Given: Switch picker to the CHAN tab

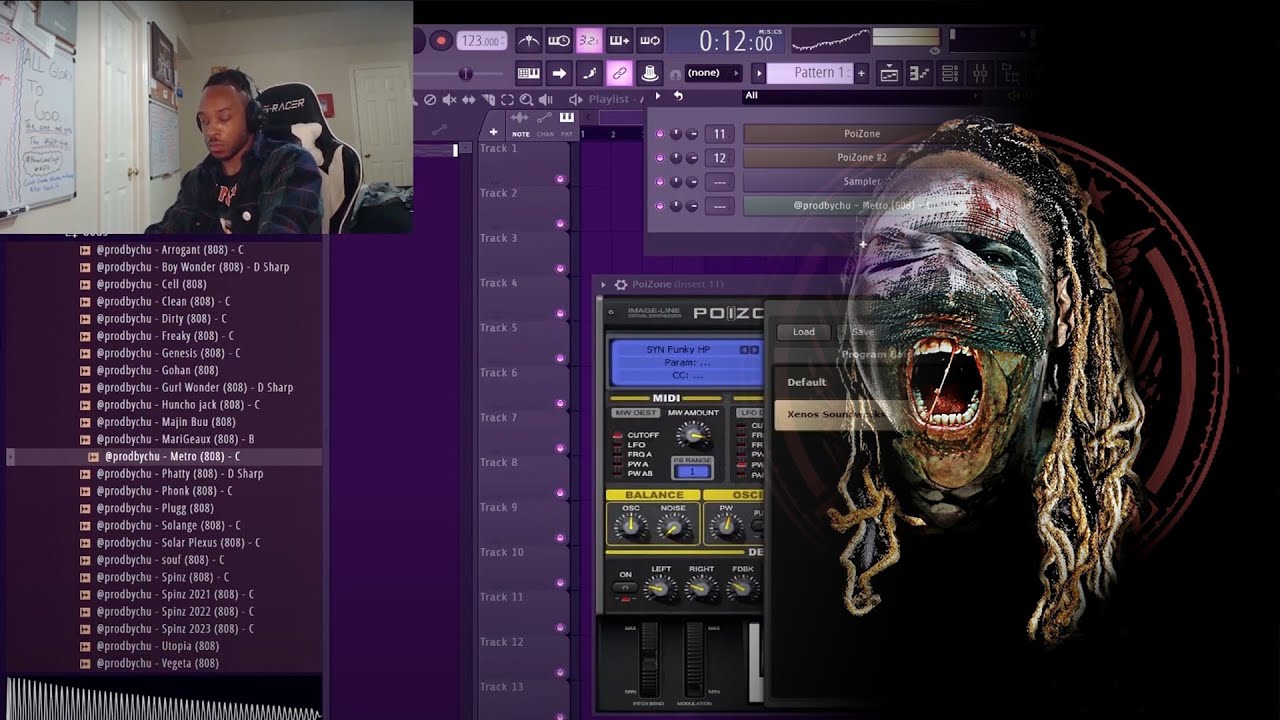Looking at the screenshot, I should tap(545, 133).
